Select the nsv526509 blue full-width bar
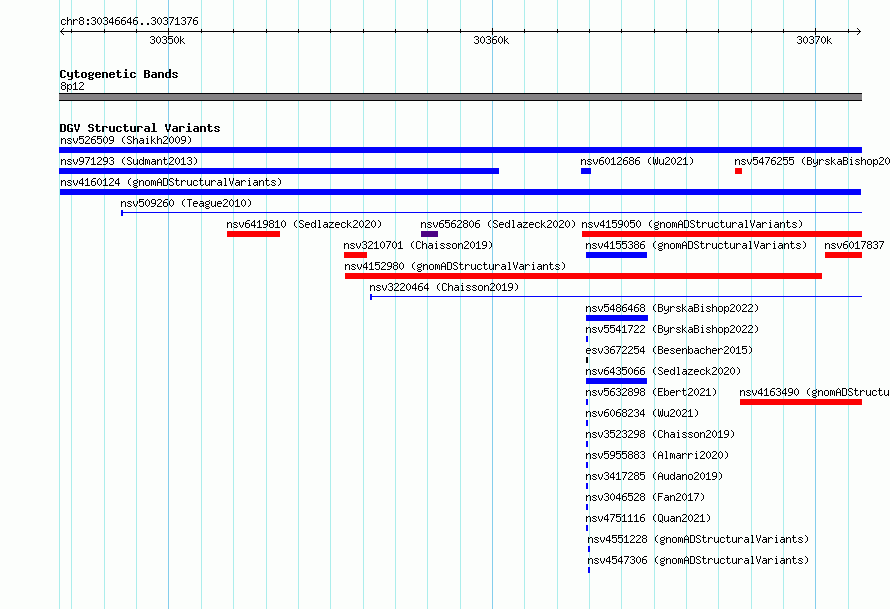 point(460,150)
